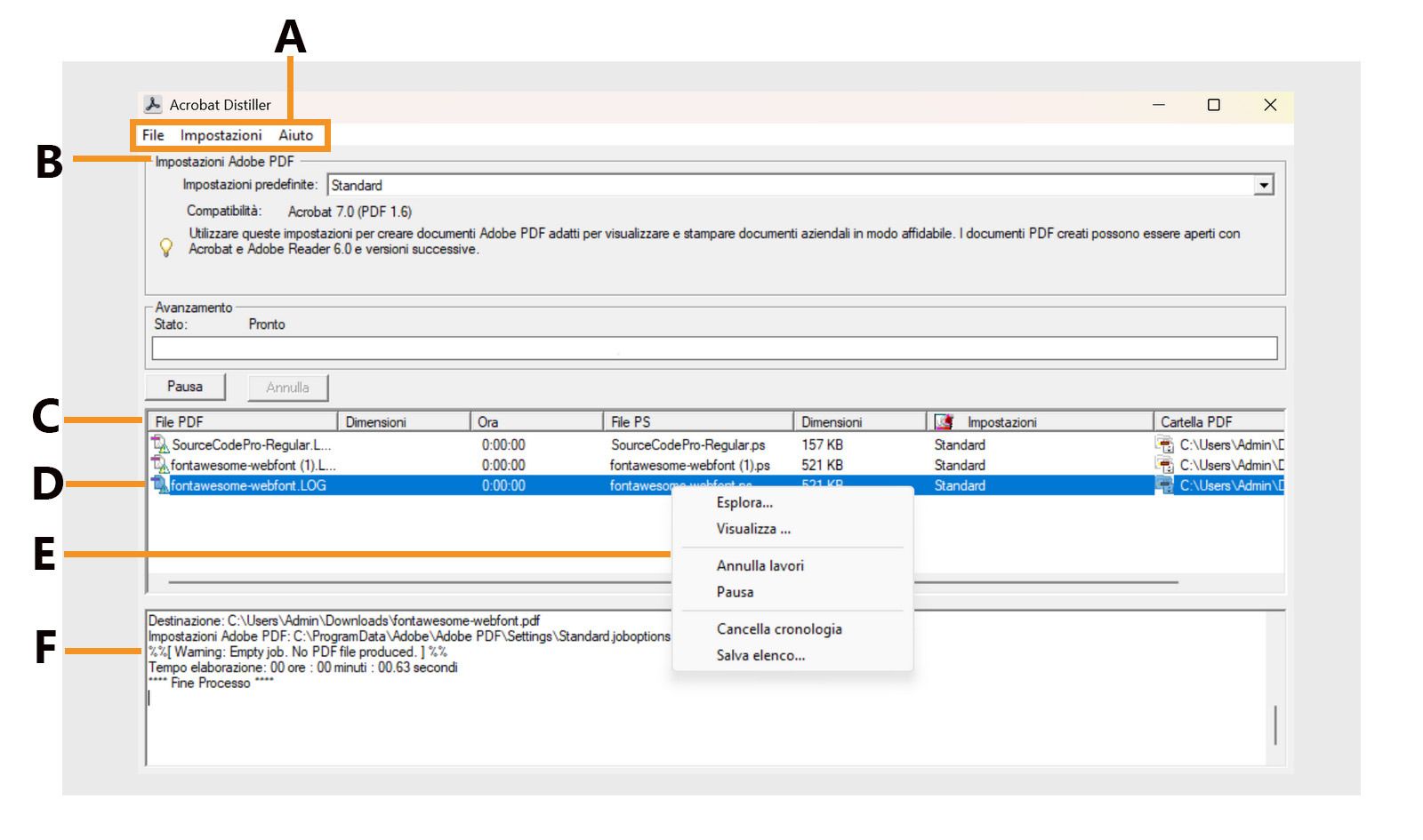This screenshot has width=1423, height=840.
Task: Select the SourceCodePro-Regular.L... job row
Action: click(x=716, y=444)
